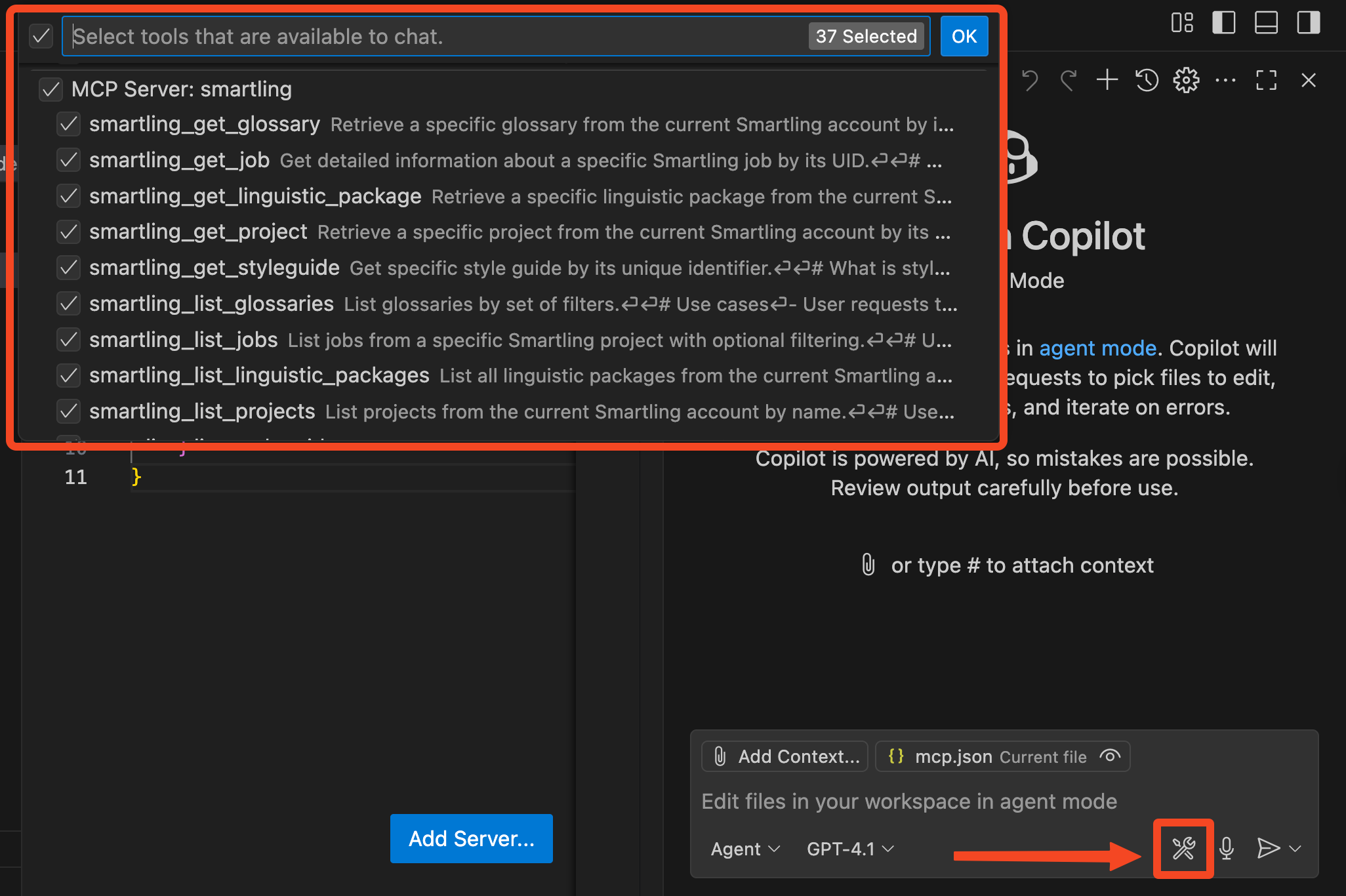The image size is (1346, 896).
Task: Expand the send button chevron
Action: point(1295,849)
